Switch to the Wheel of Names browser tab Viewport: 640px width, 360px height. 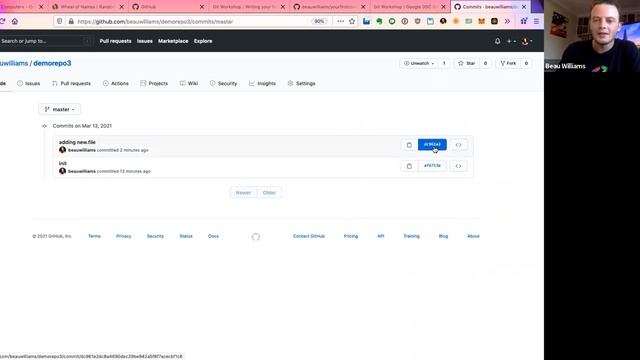tap(87, 7)
